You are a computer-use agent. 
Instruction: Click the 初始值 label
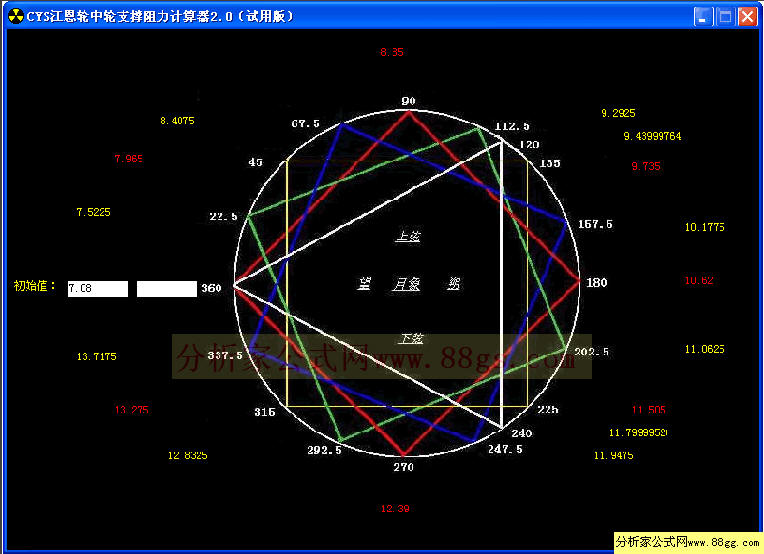[x=35, y=286]
